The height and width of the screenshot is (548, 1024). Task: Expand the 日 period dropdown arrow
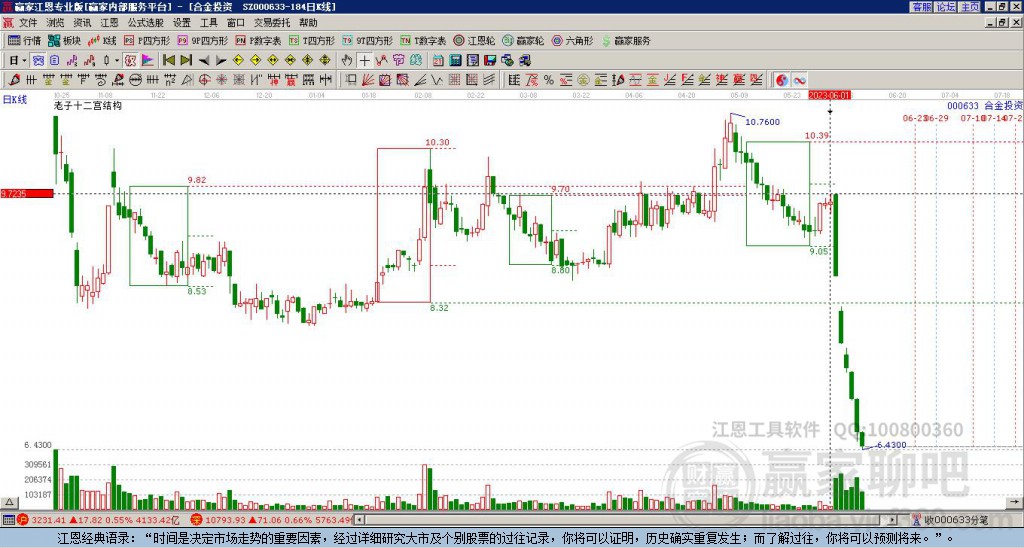tap(25, 61)
